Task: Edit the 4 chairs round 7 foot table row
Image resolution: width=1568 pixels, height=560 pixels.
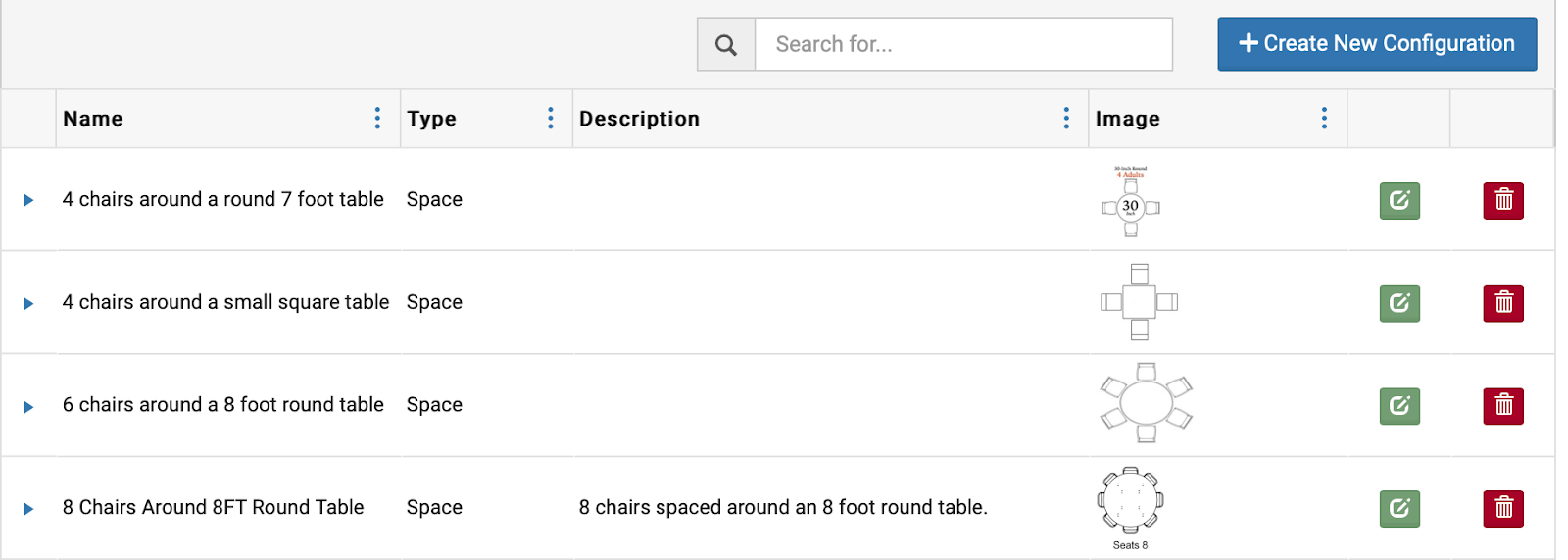Action: coord(1399,201)
